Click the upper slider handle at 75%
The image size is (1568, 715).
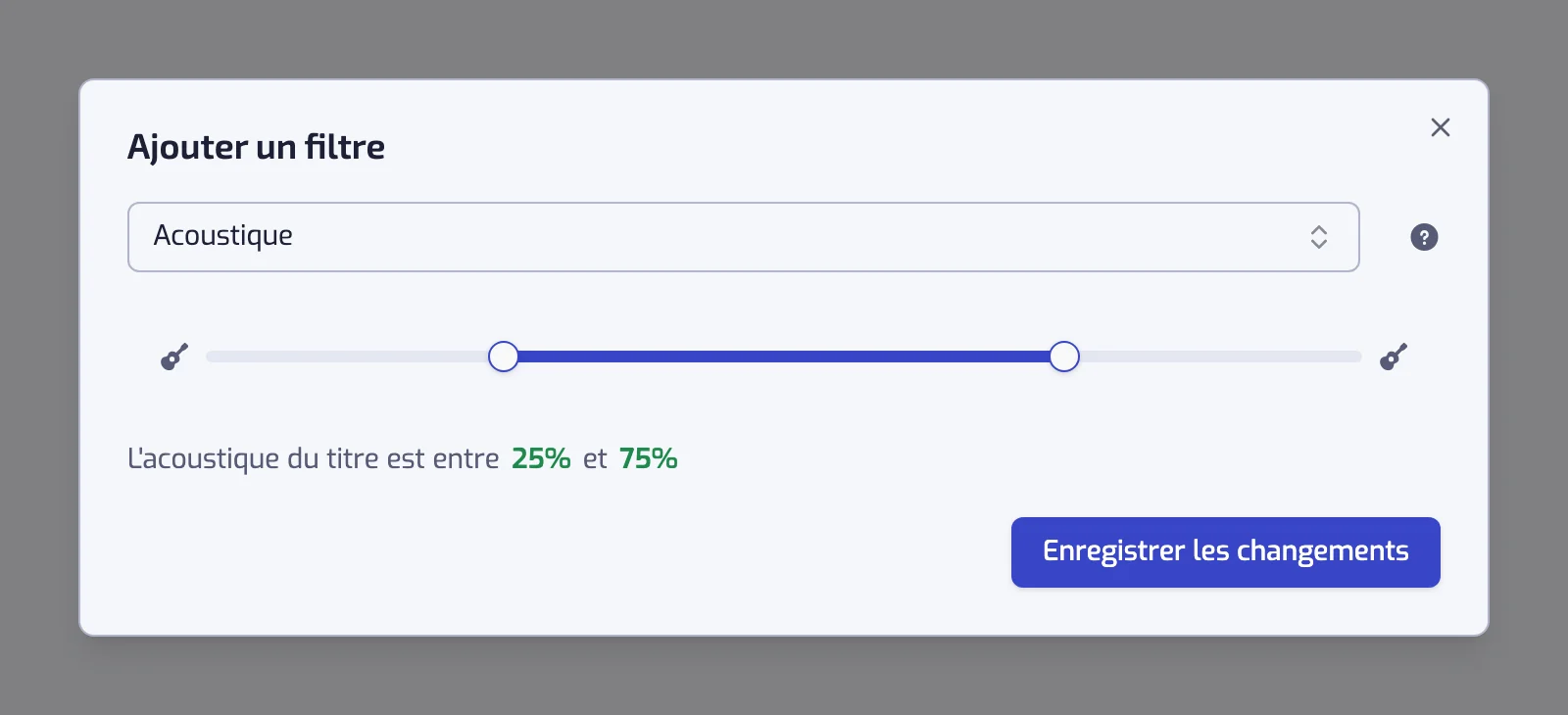click(1064, 357)
